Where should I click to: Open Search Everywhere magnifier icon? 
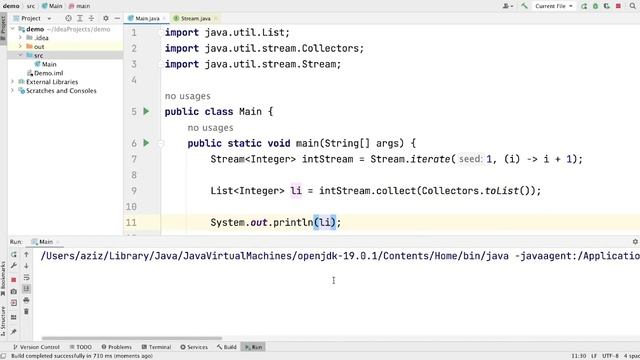(633, 6)
